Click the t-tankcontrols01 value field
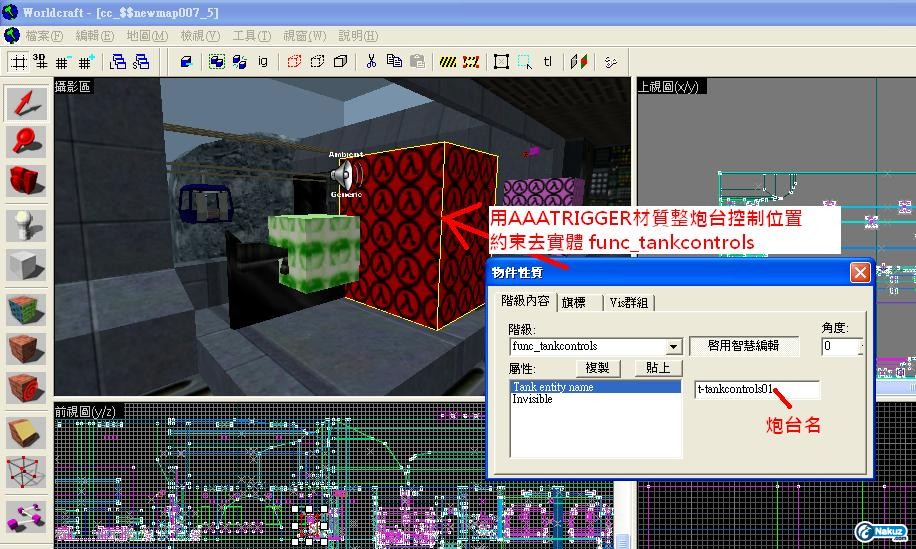Screen dimensions: 916x549 [x=757, y=390]
